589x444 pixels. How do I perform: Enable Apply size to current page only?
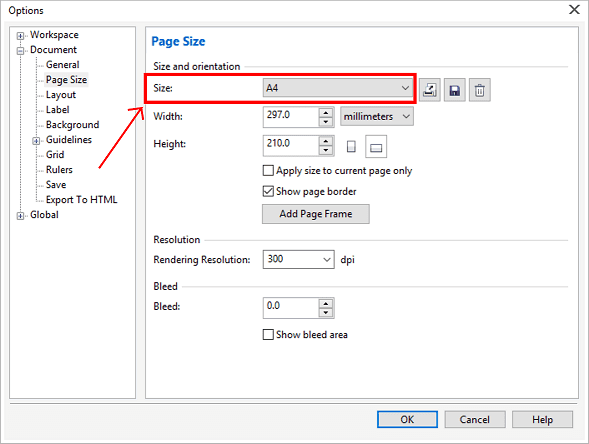(x=268, y=171)
